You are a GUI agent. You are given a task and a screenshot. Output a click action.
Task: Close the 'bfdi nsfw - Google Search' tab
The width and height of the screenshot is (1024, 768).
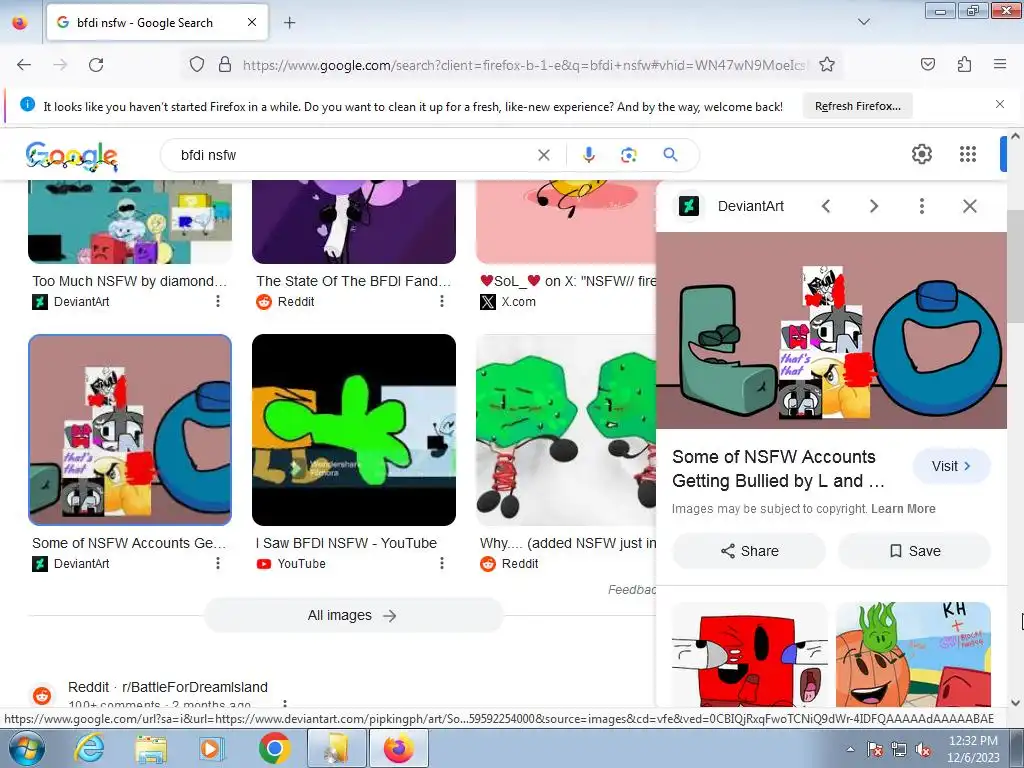[251, 22]
